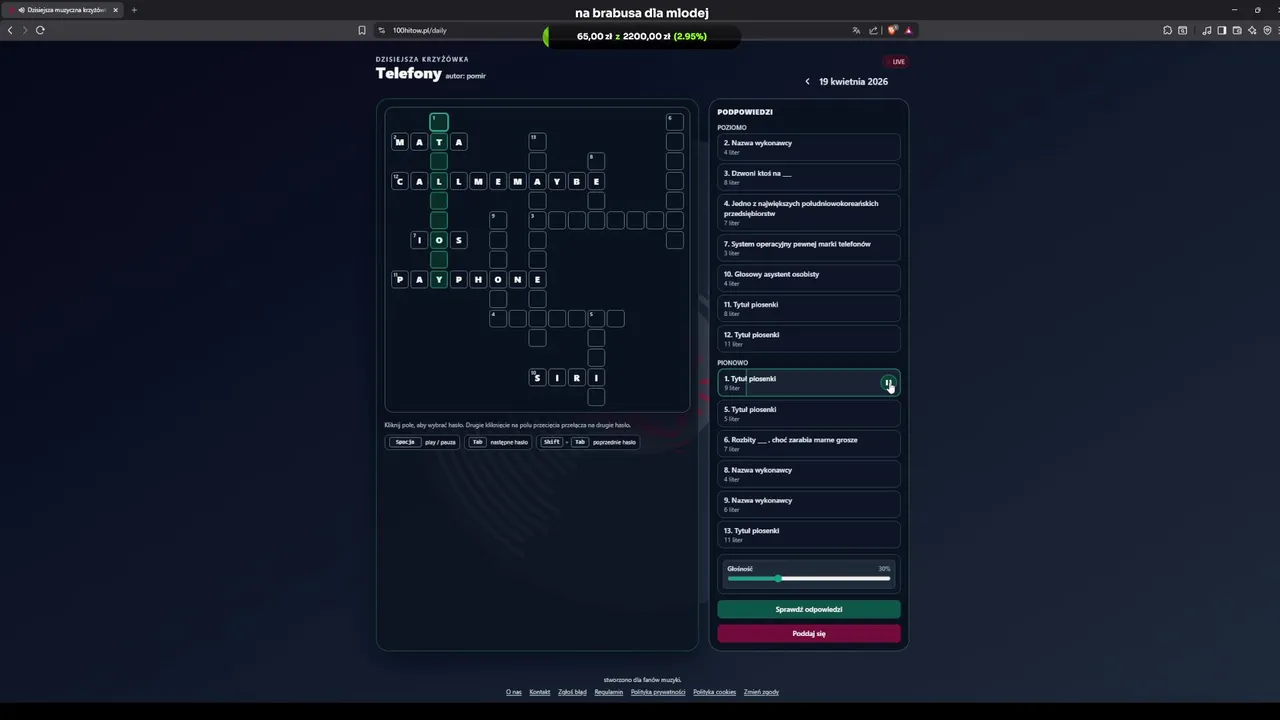Open the Leo AI sparkle icon
The height and width of the screenshot is (720, 1280).
point(1252,30)
